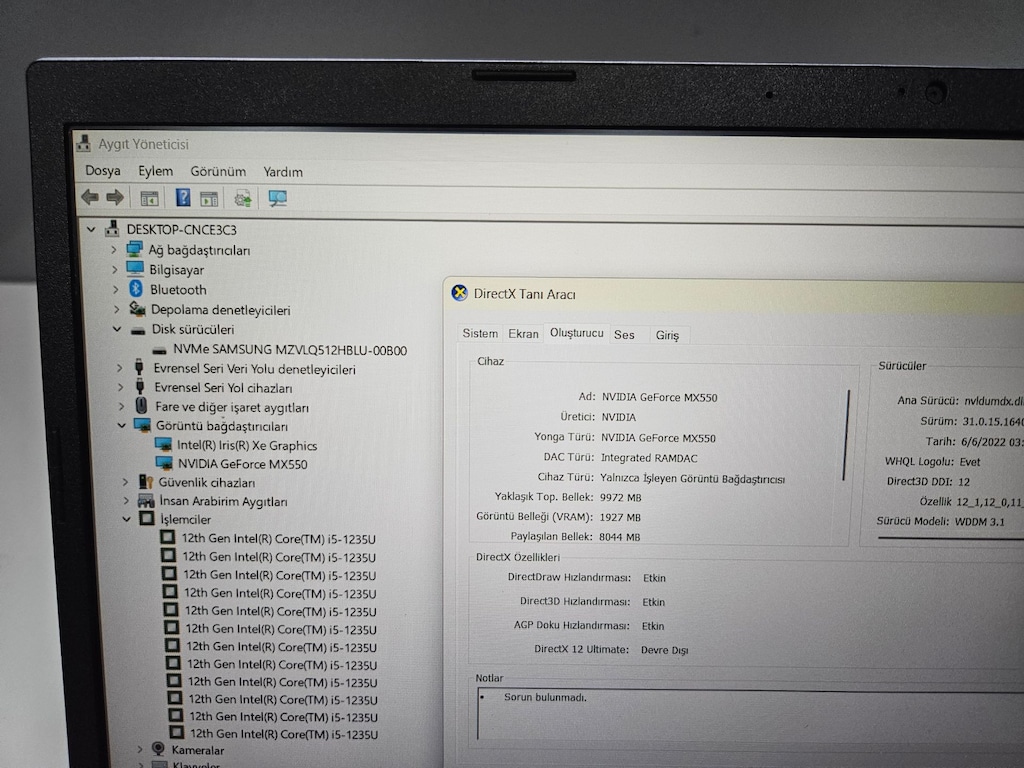Click the WHQL Logolu 'Evet' value
The width and height of the screenshot is (1024, 768).
(x=970, y=462)
